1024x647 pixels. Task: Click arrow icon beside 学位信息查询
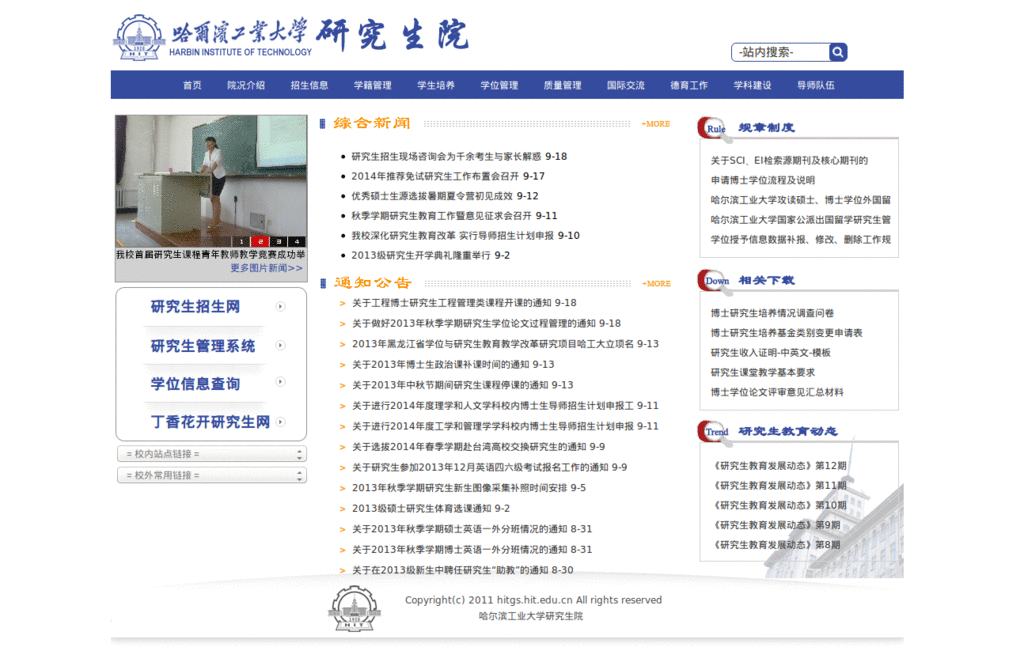280,382
